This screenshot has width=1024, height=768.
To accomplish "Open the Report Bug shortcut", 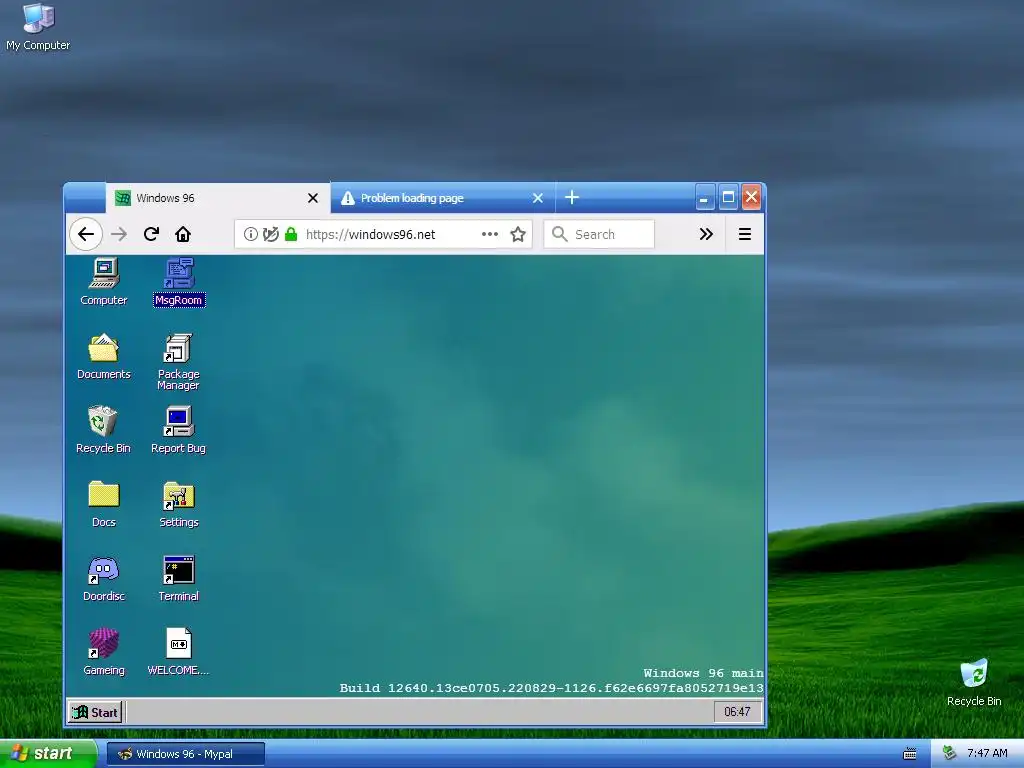I will click(x=178, y=430).
